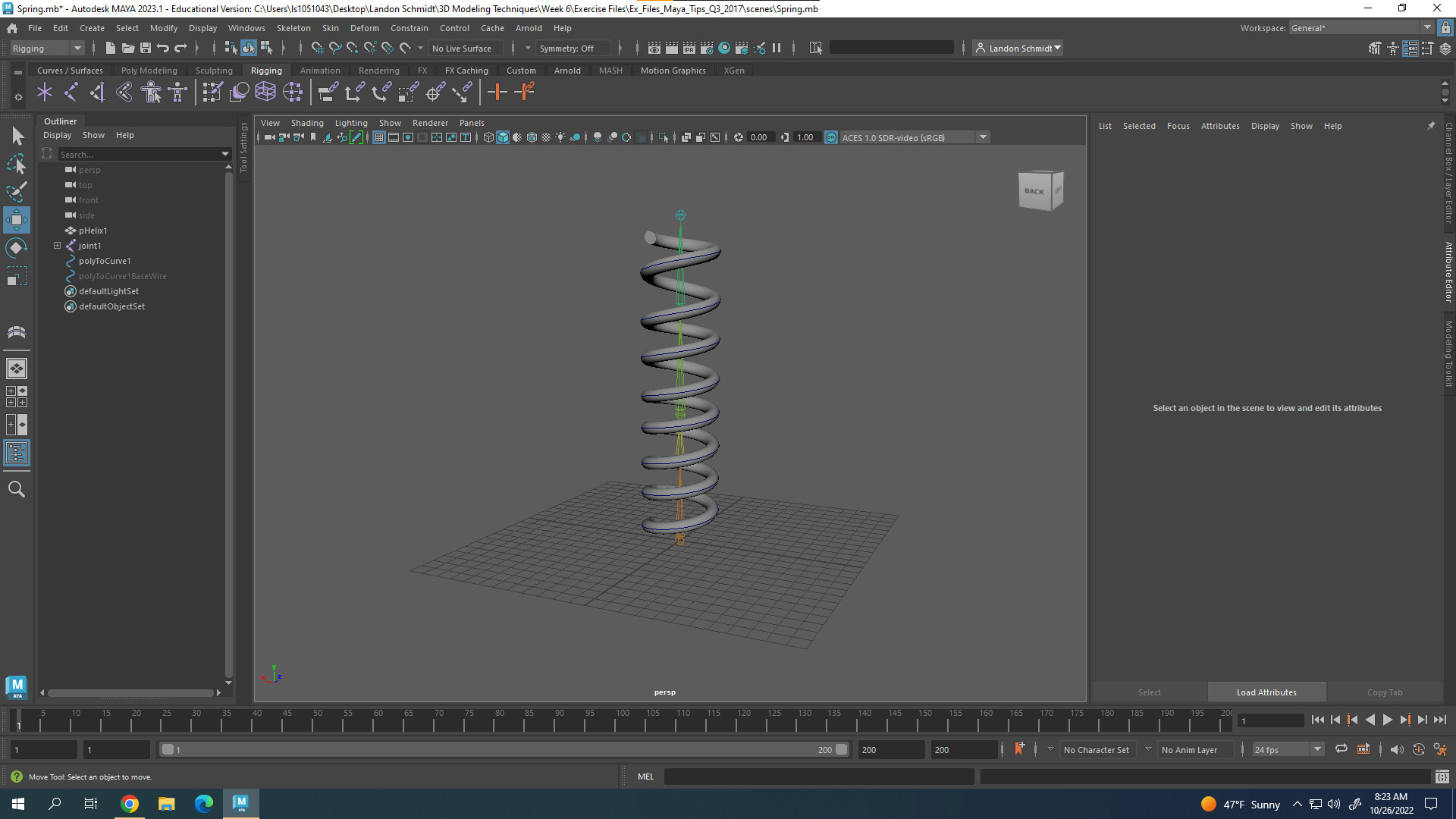Click the Snap to Grids magnet icon
The height and width of the screenshot is (819, 1456).
click(318, 48)
